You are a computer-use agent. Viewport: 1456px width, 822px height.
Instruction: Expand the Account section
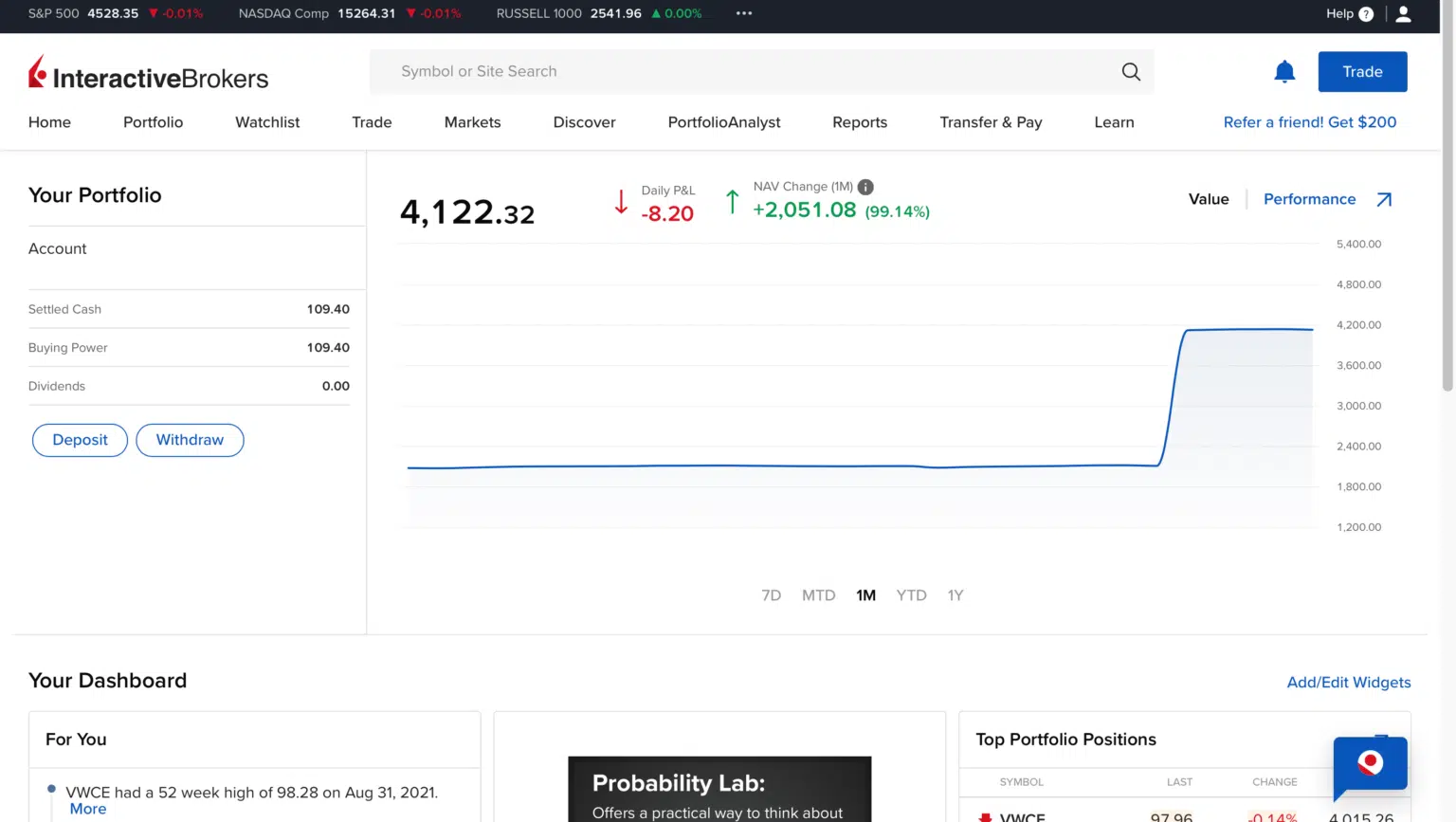tap(57, 248)
